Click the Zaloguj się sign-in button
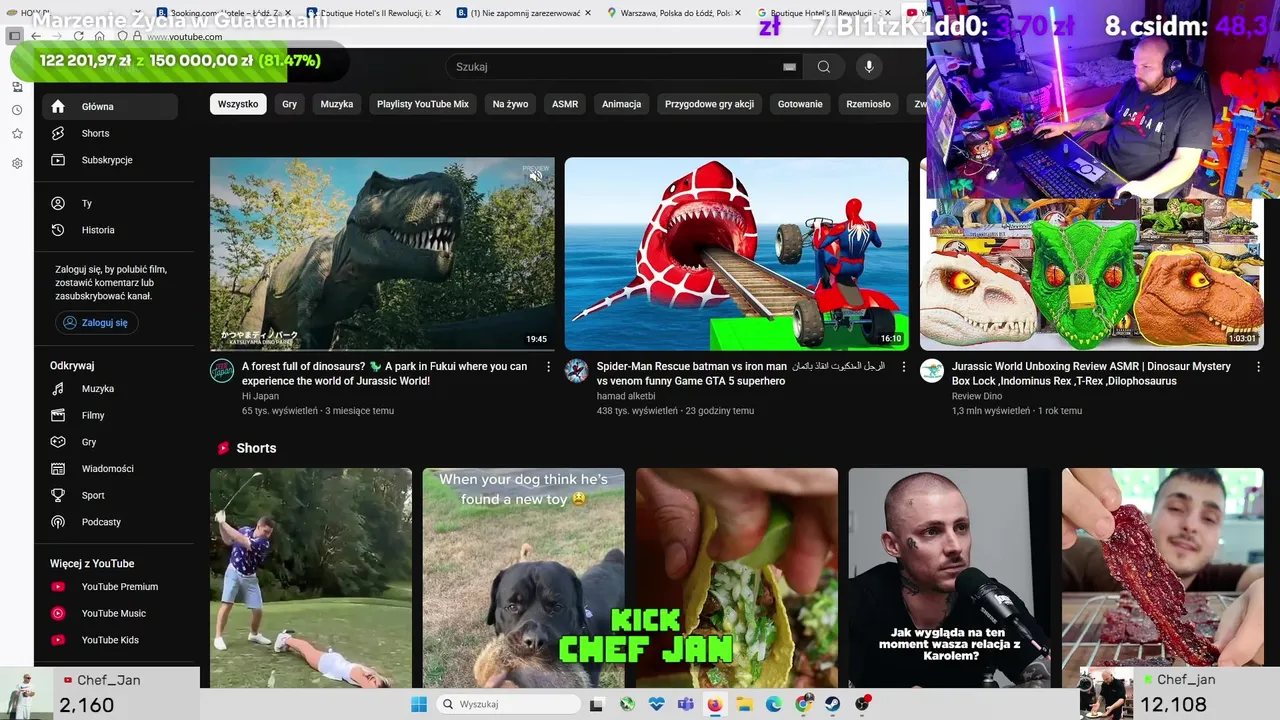 pyautogui.click(x=97, y=323)
